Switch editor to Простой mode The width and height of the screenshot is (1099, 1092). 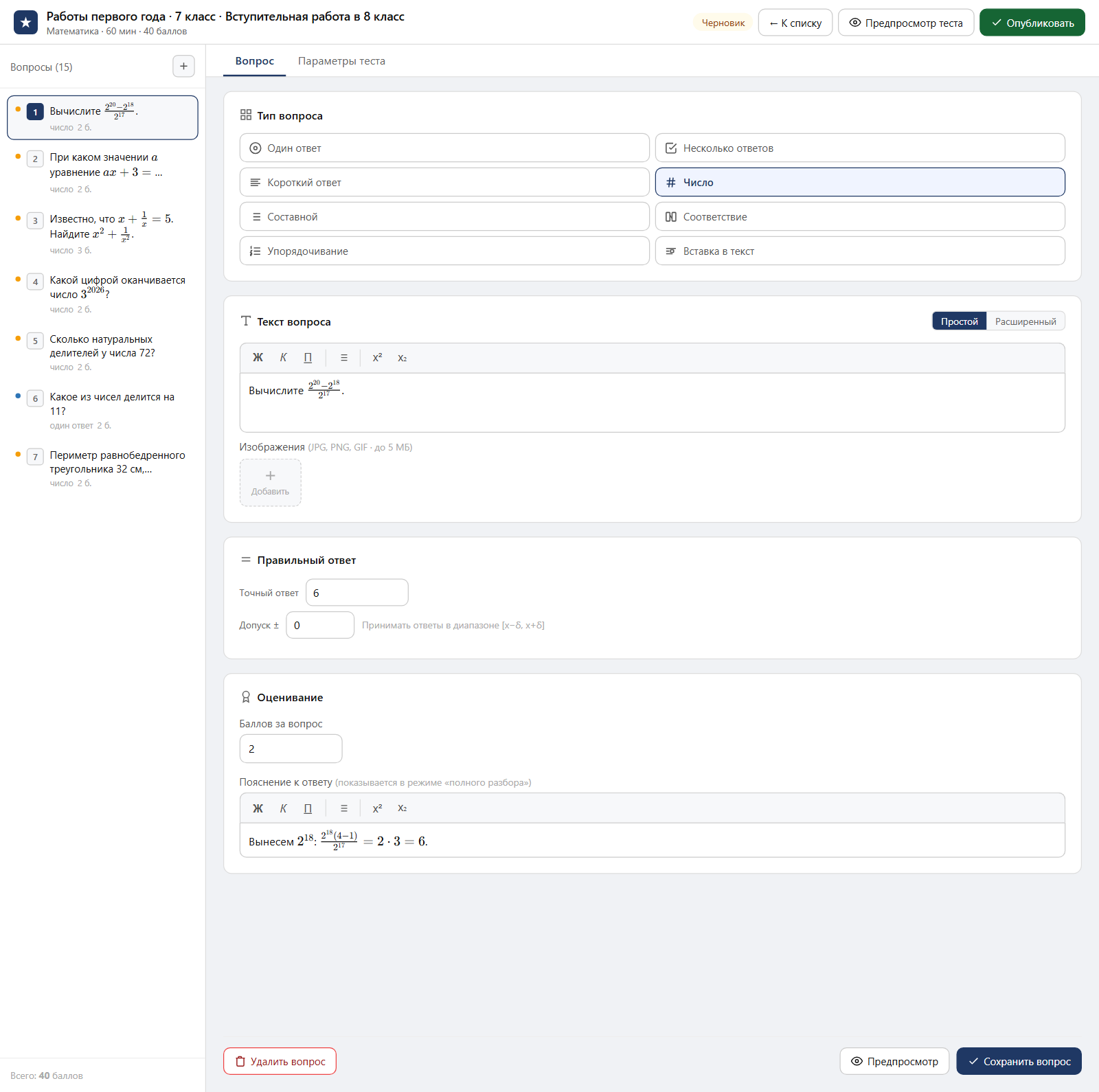[x=959, y=321]
